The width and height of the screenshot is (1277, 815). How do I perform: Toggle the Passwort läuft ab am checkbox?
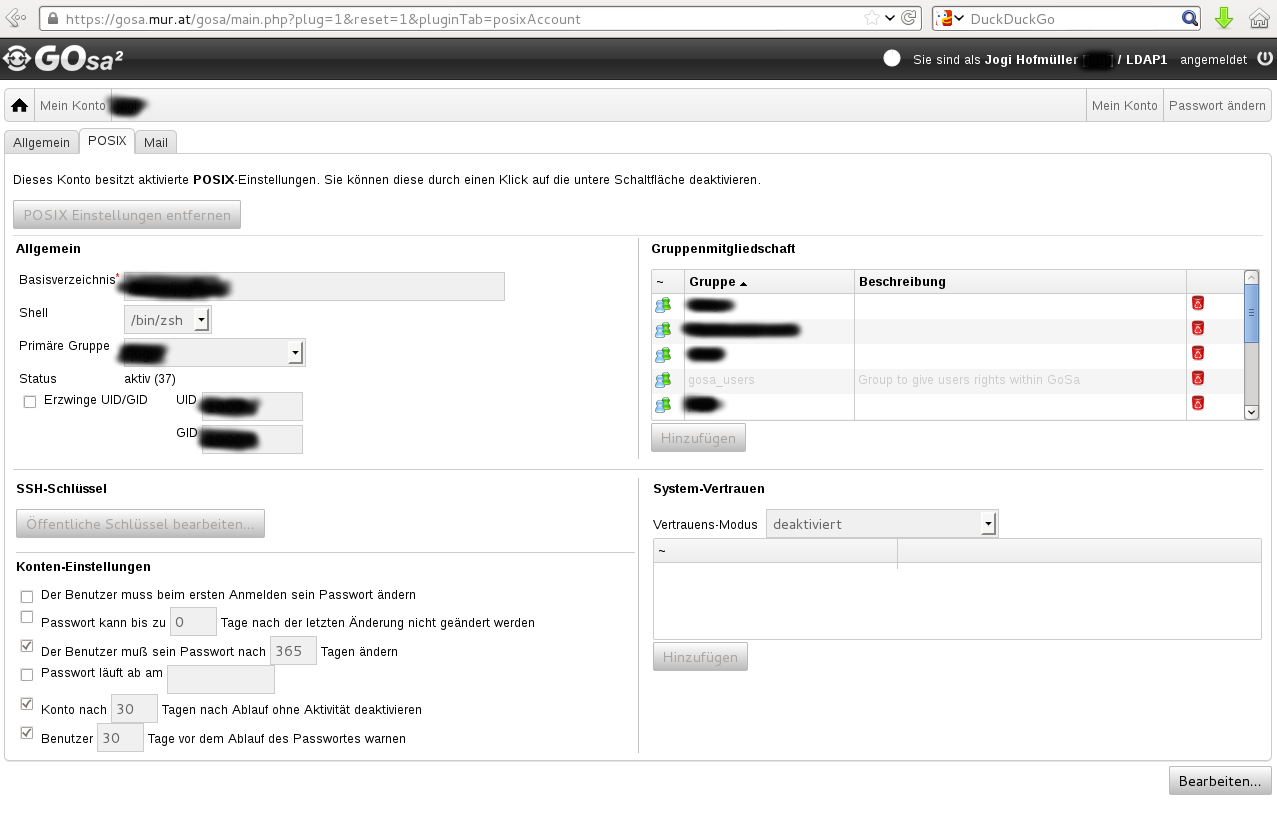[27, 675]
